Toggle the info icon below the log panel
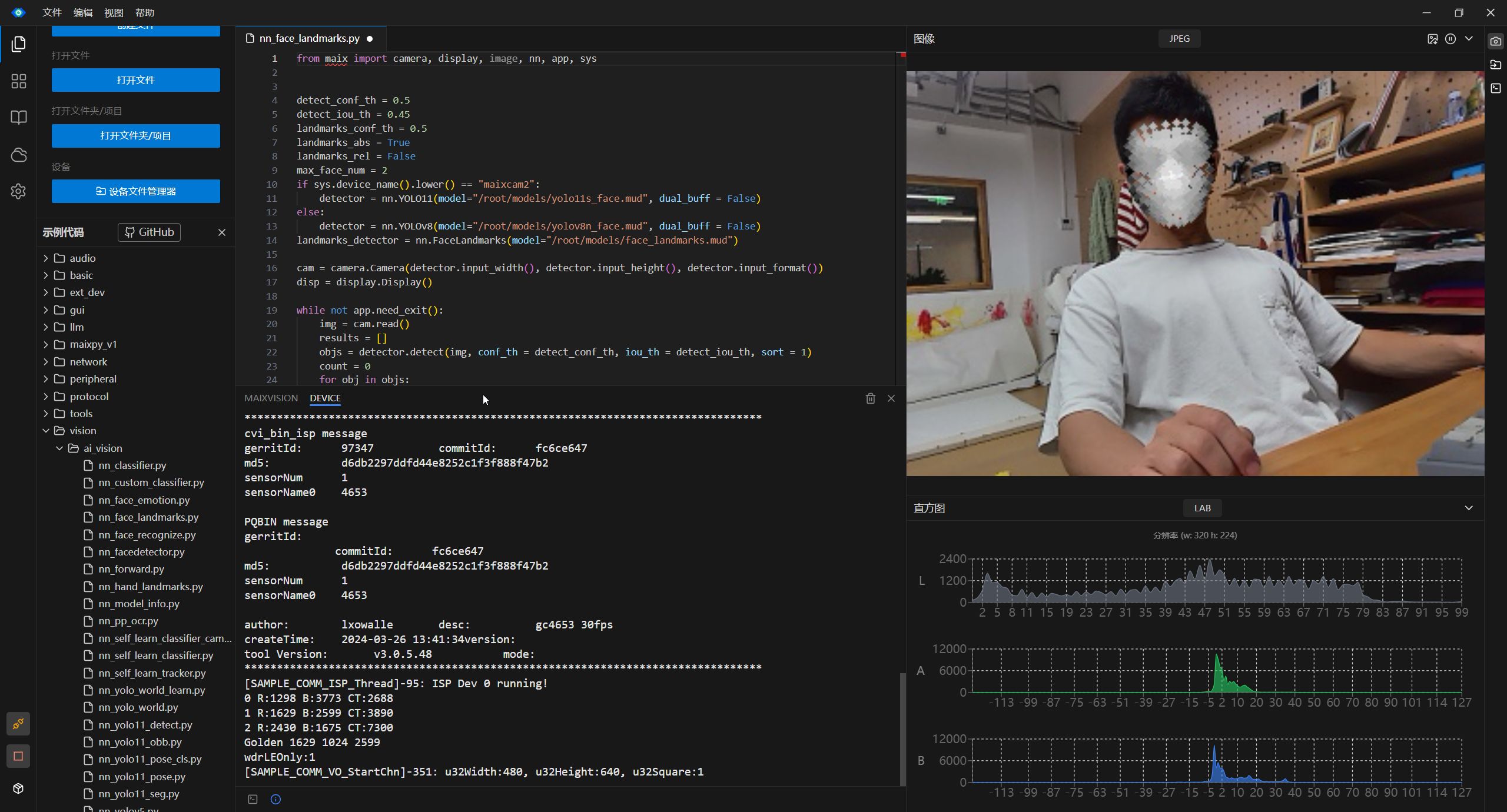 tap(275, 799)
